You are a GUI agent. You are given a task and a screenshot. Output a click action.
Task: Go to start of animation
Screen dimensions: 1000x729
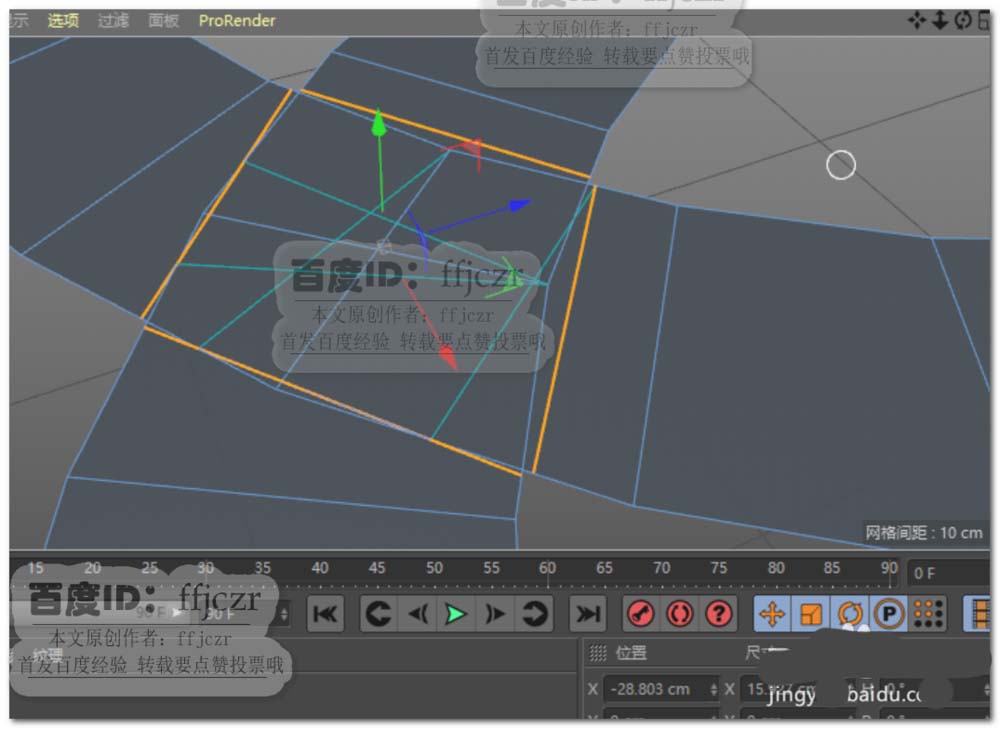tap(325, 614)
